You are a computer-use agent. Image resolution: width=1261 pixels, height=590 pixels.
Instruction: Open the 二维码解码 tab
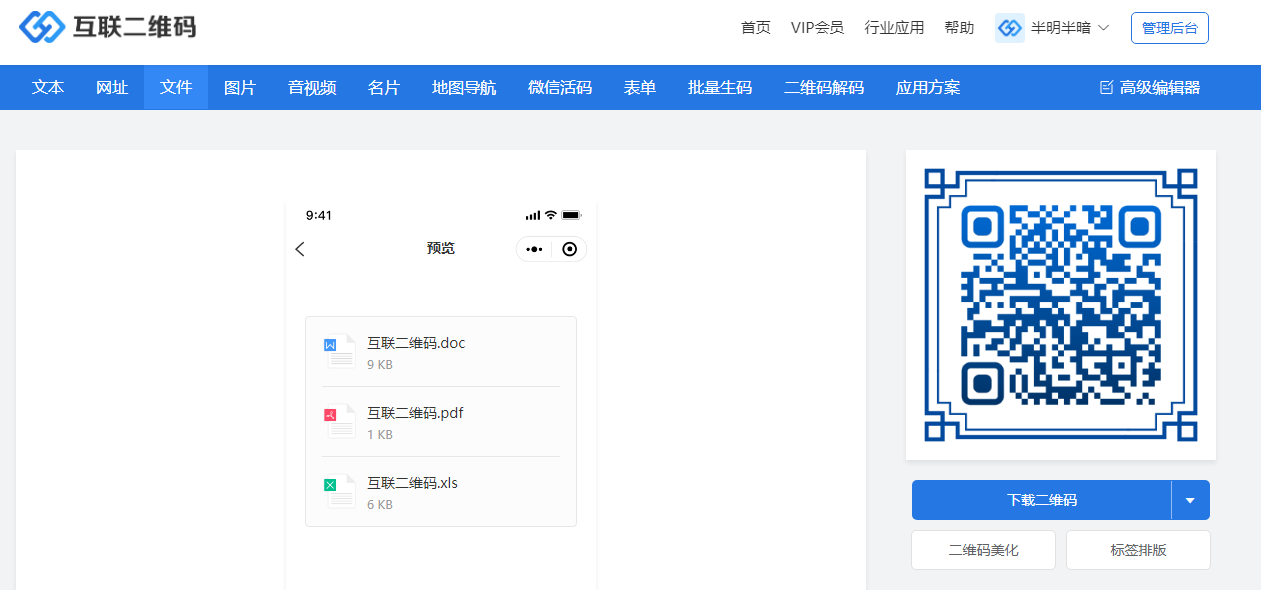(x=824, y=88)
